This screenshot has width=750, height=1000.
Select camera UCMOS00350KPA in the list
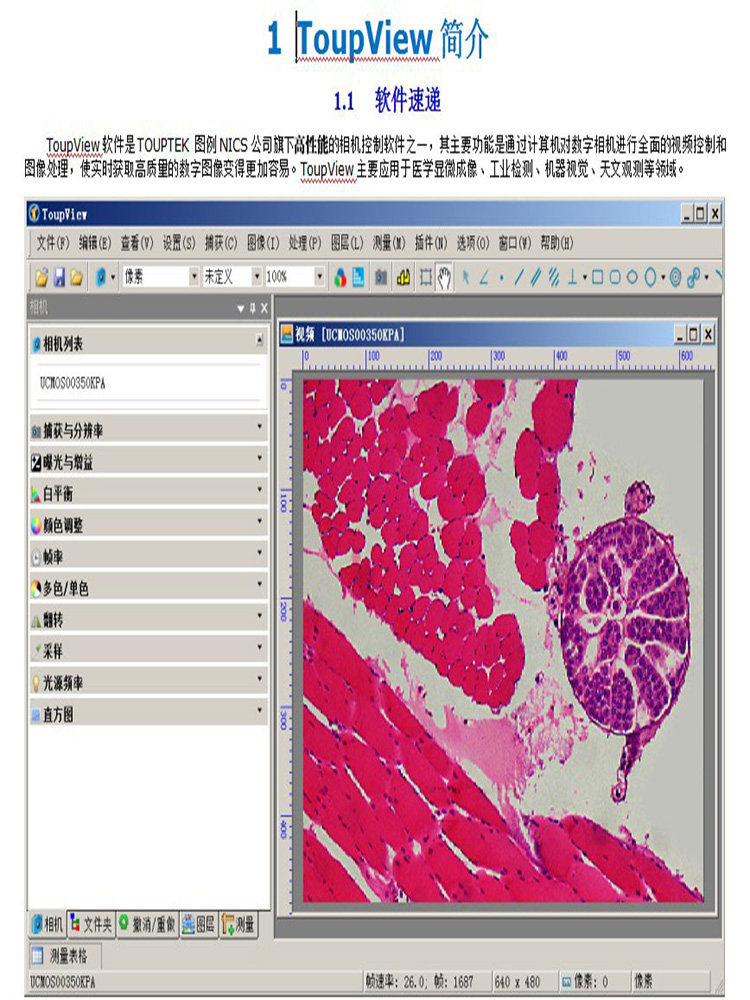click(x=72, y=383)
